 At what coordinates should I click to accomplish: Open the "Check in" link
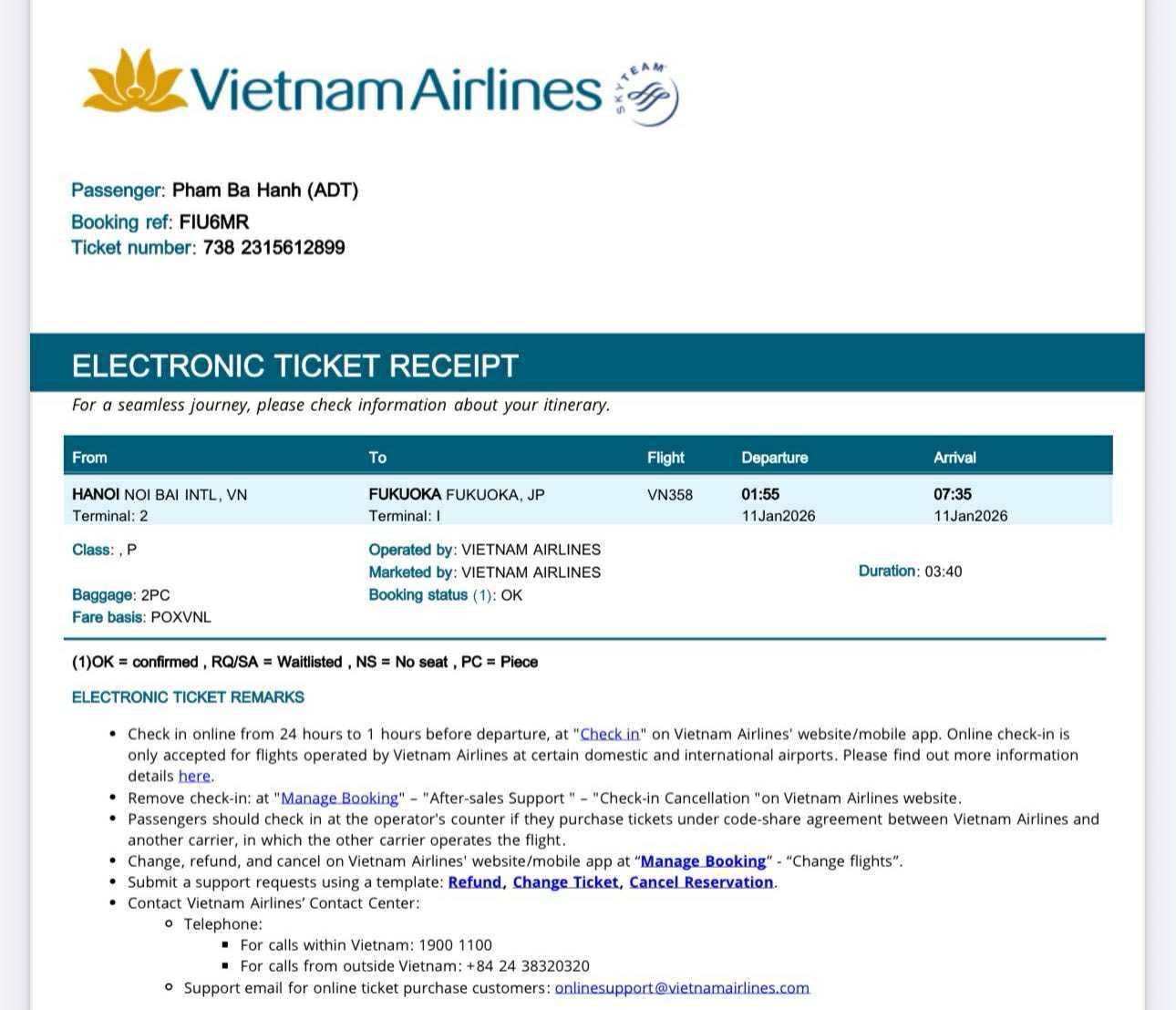610,734
